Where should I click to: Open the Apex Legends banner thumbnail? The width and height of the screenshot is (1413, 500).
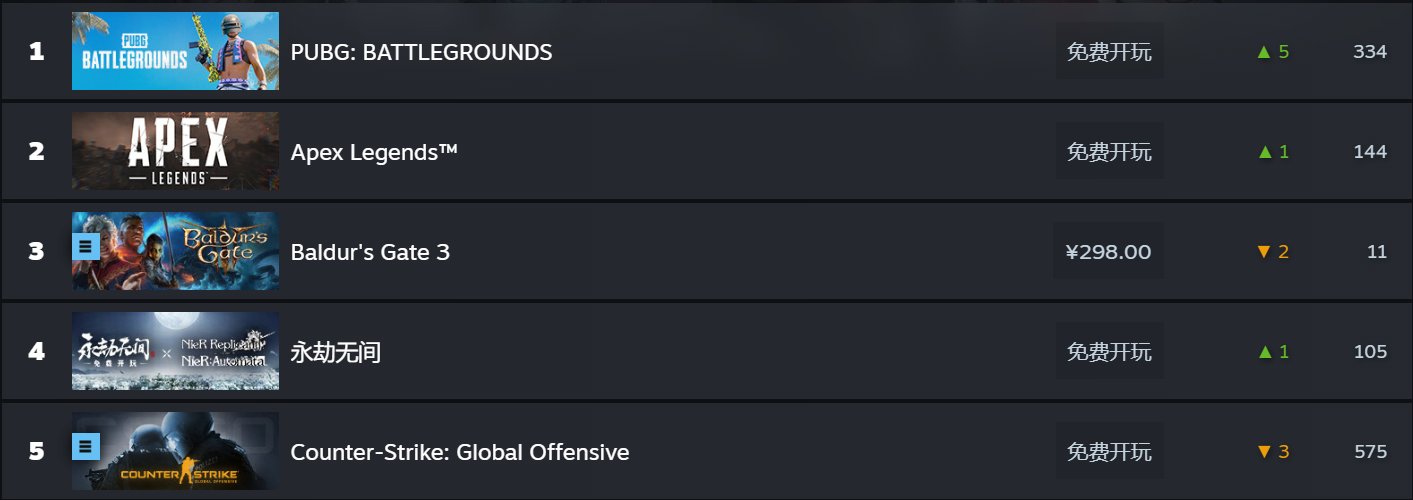tap(175, 151)
